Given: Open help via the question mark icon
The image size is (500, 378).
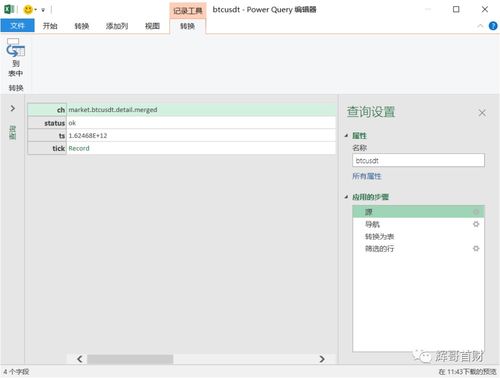Looking at the screenshot, I should [x=493, y=26].
